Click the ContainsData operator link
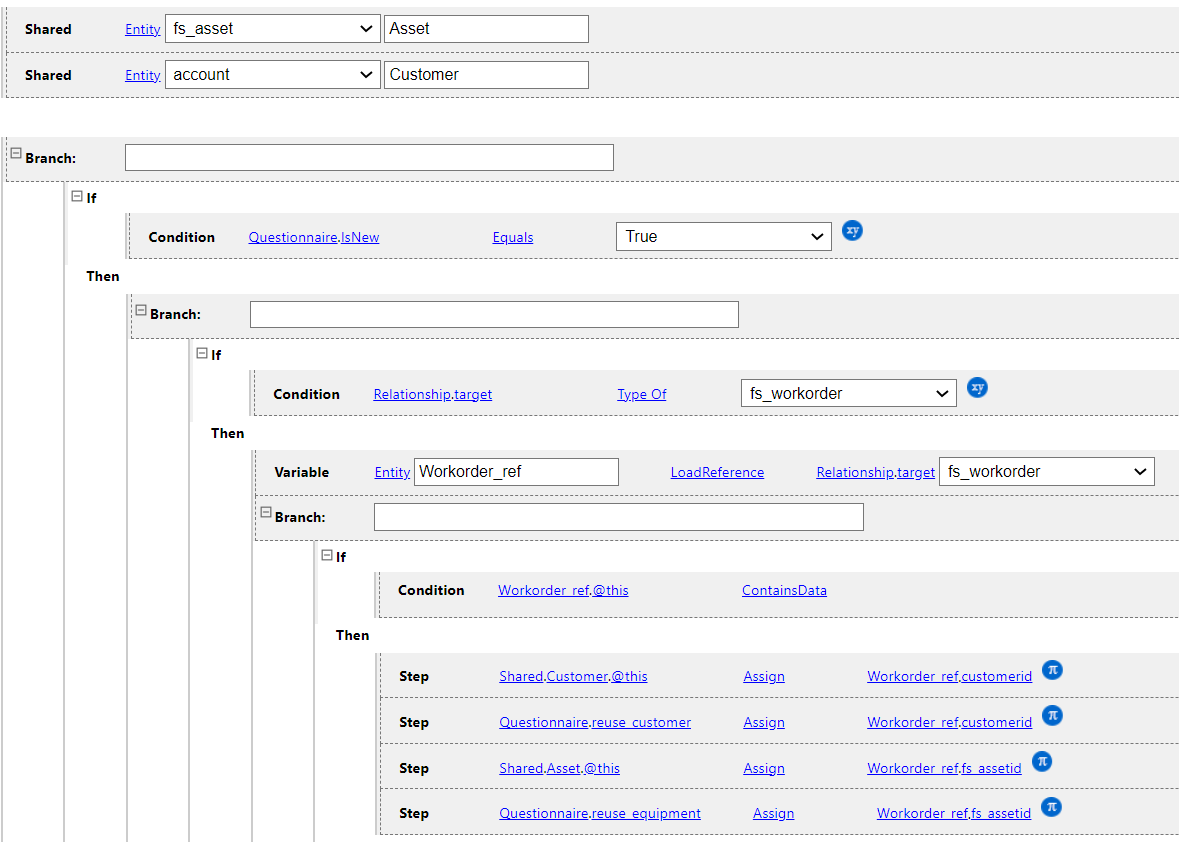 [x=784, y=591]
